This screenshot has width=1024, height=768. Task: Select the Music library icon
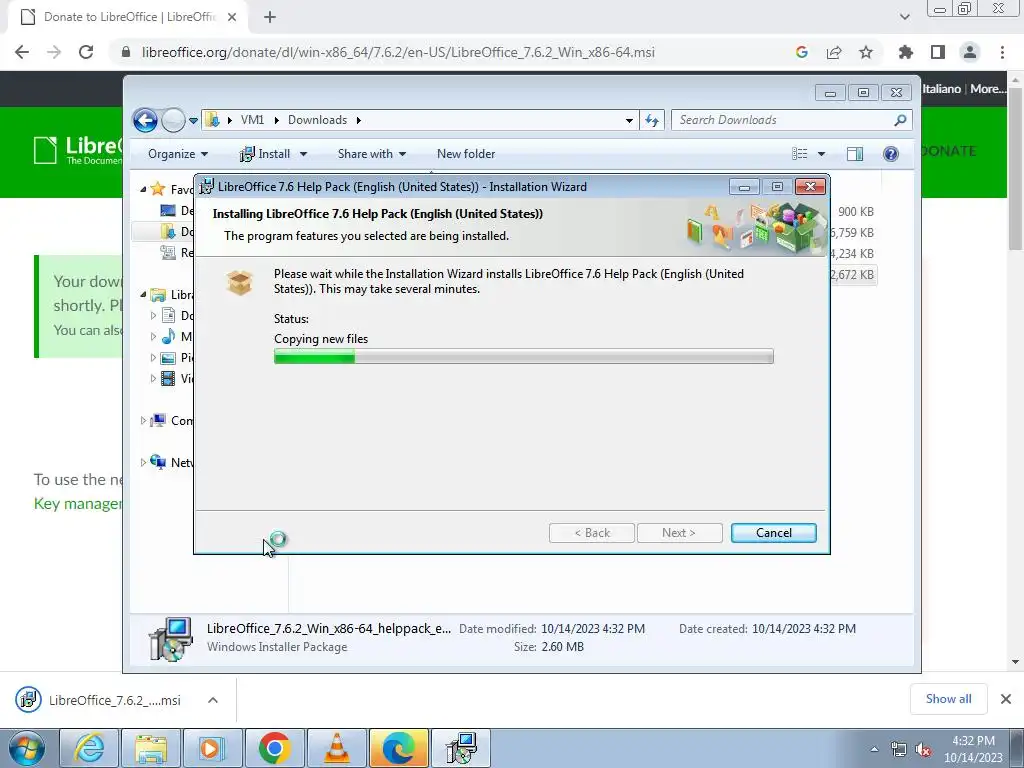click(168, 336)
